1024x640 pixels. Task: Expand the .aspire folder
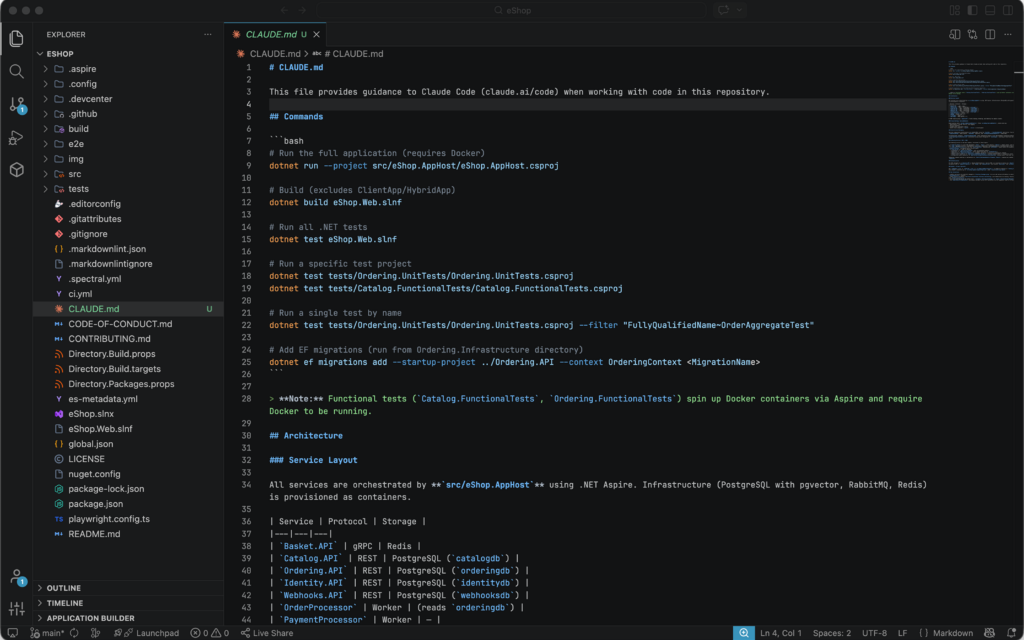click(x=128, y=69)
